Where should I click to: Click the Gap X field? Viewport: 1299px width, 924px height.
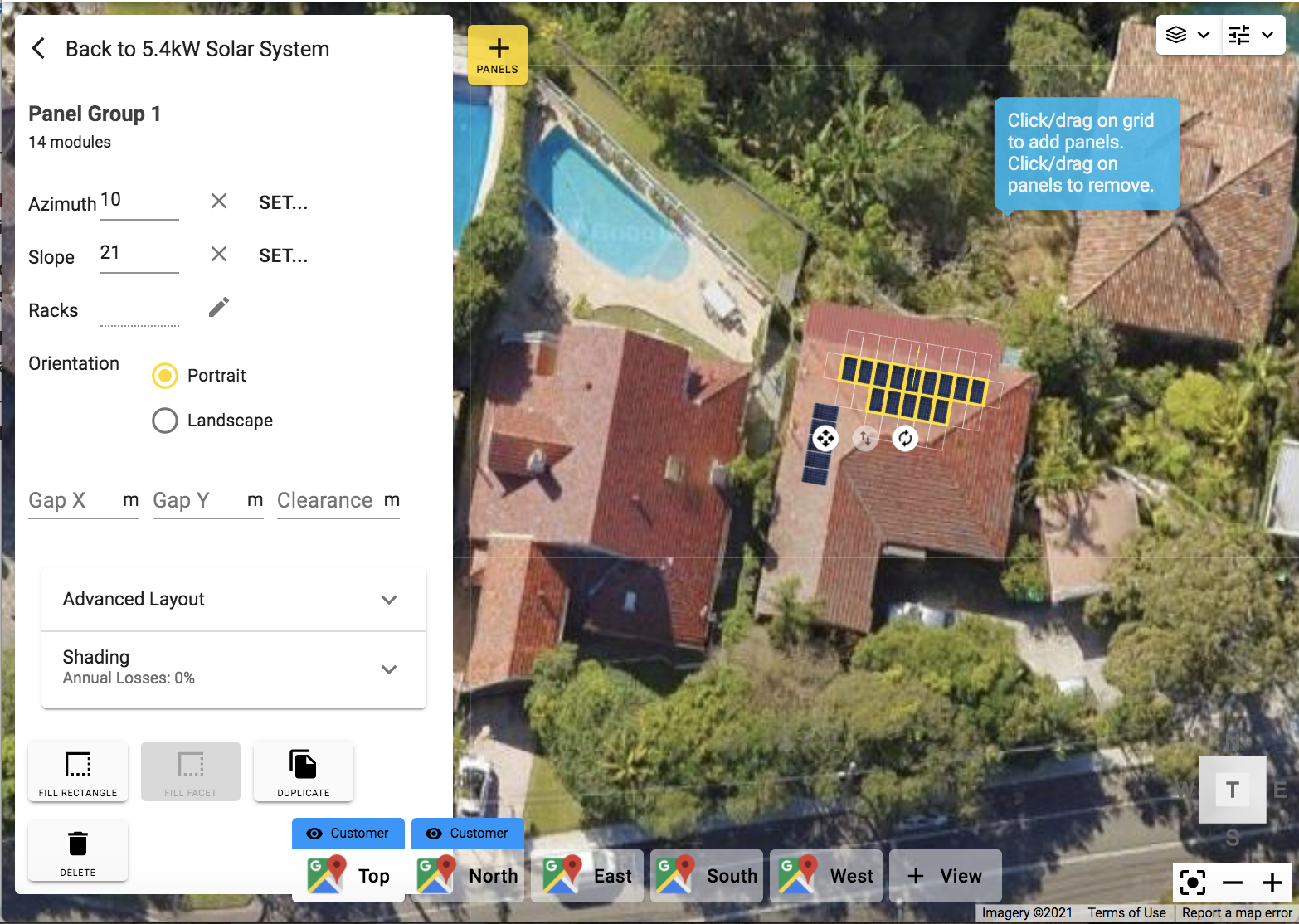[x=84, y=501]
